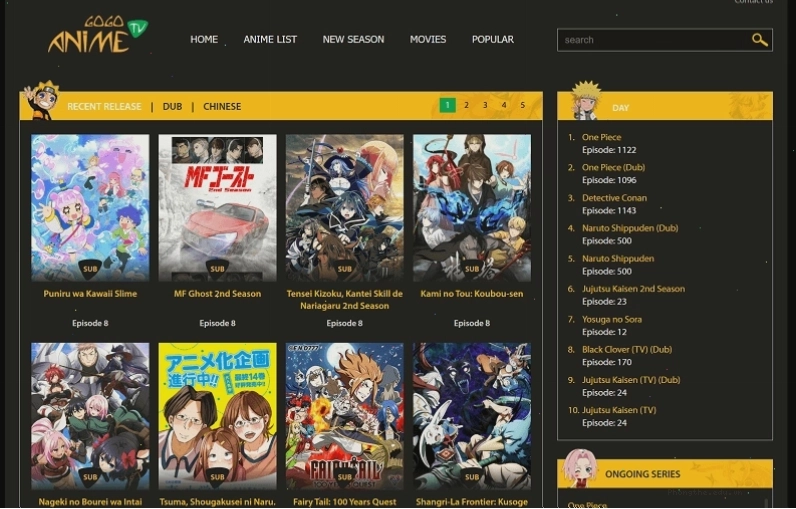Click Tensei Kizoku, Kantei Skill title link

[345, 300]
